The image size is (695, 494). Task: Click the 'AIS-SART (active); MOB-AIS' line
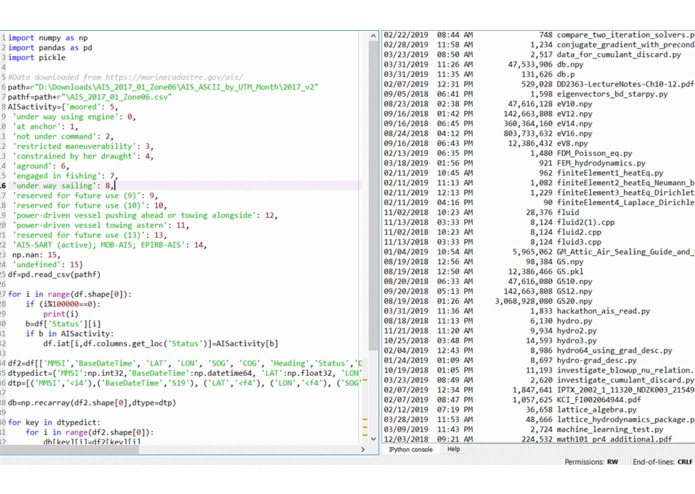point(109,245)
